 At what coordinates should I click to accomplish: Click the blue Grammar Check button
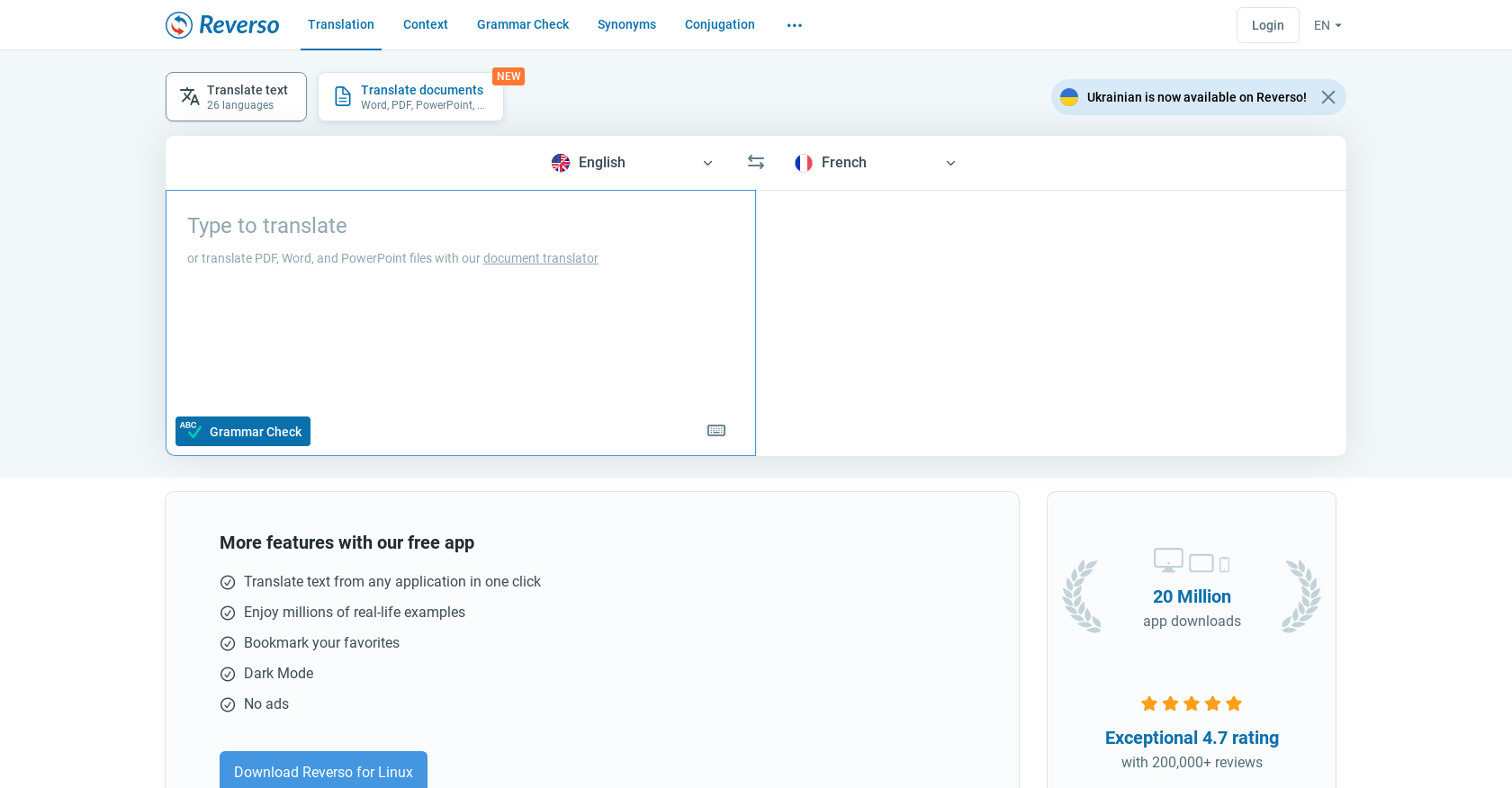coord(243,431)
